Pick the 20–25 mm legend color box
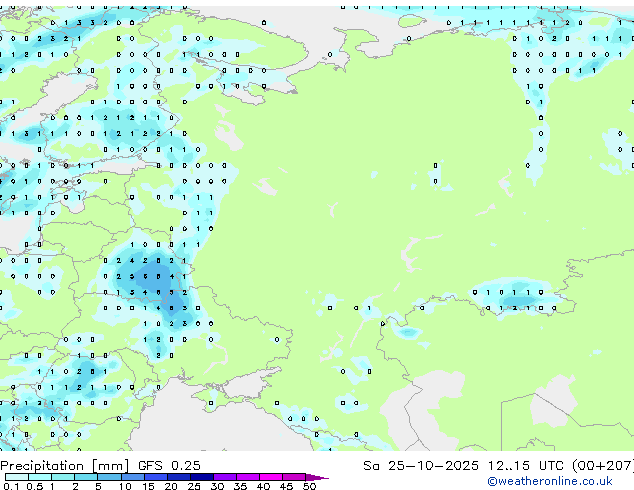 tap(179, 477)
